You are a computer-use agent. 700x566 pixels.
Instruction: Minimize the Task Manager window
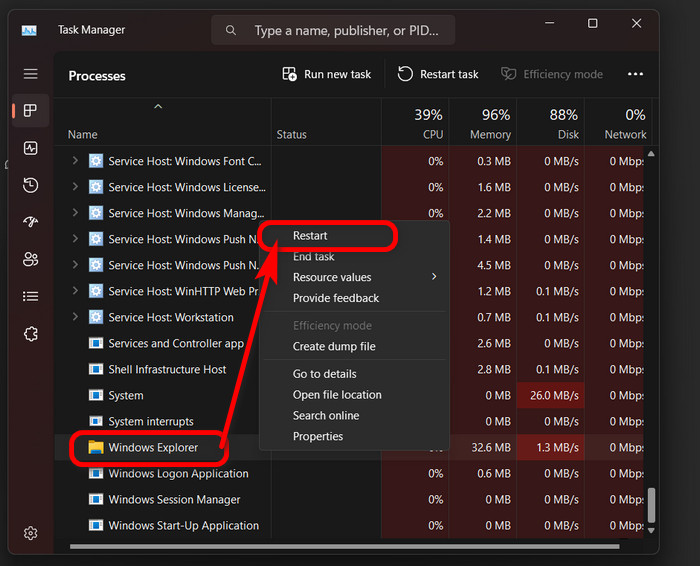tap(550, 23)
